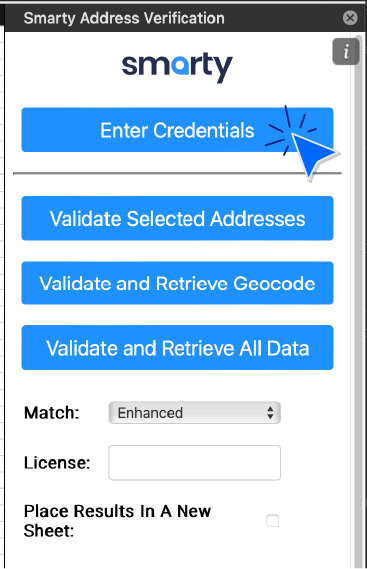Viewport: 367px width, 569px height.
Task: Choose Validate and Retrieve All Data
Action: pos(177,348)
